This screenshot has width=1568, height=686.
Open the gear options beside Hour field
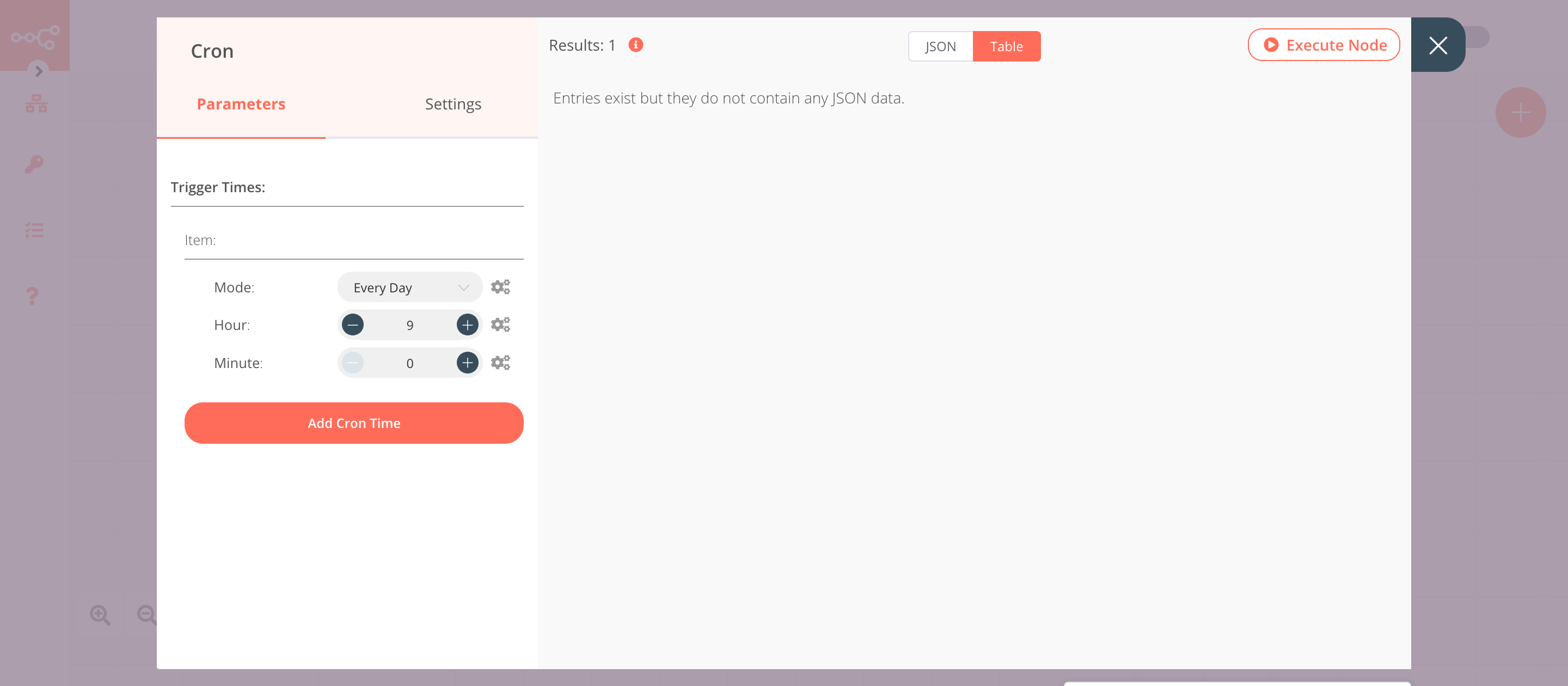point(500,324)
